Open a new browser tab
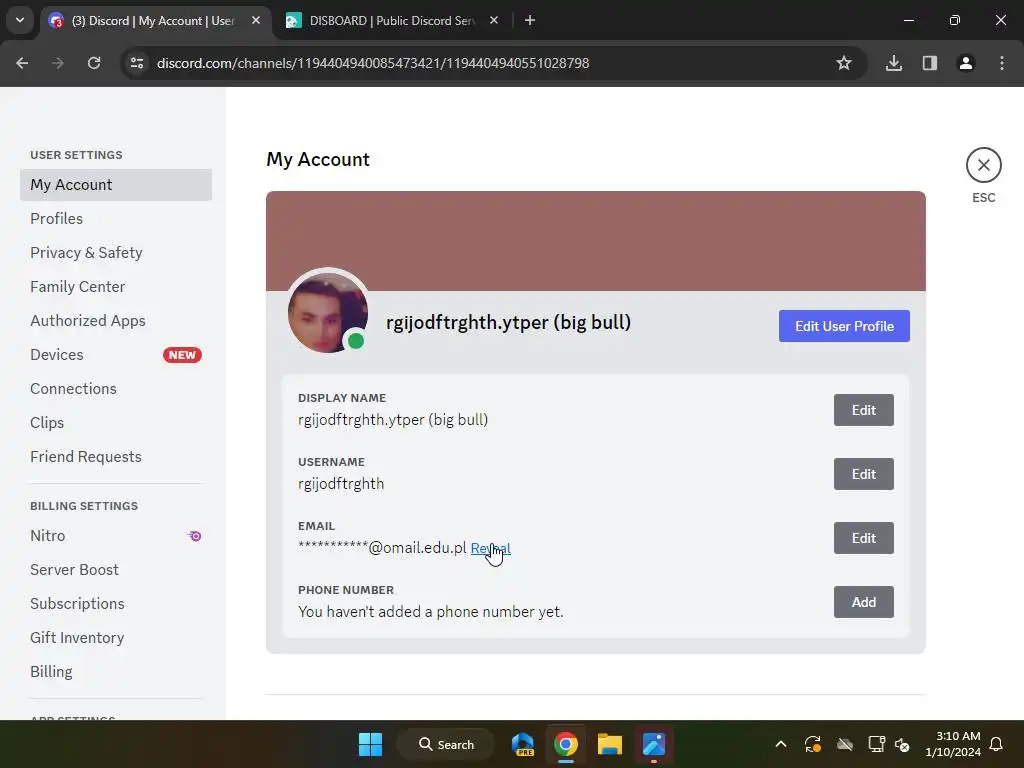The image size is (1024, 768). pos(530,20)
